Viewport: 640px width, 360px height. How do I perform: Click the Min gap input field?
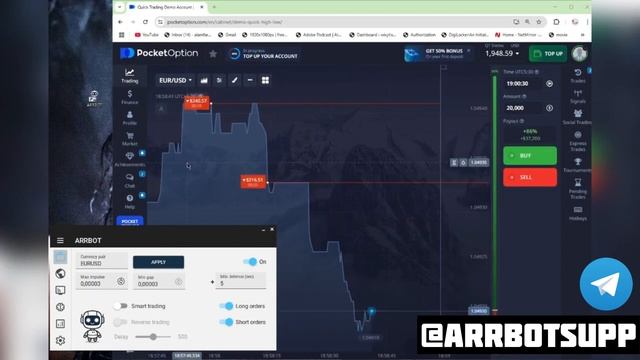(158, 281)
